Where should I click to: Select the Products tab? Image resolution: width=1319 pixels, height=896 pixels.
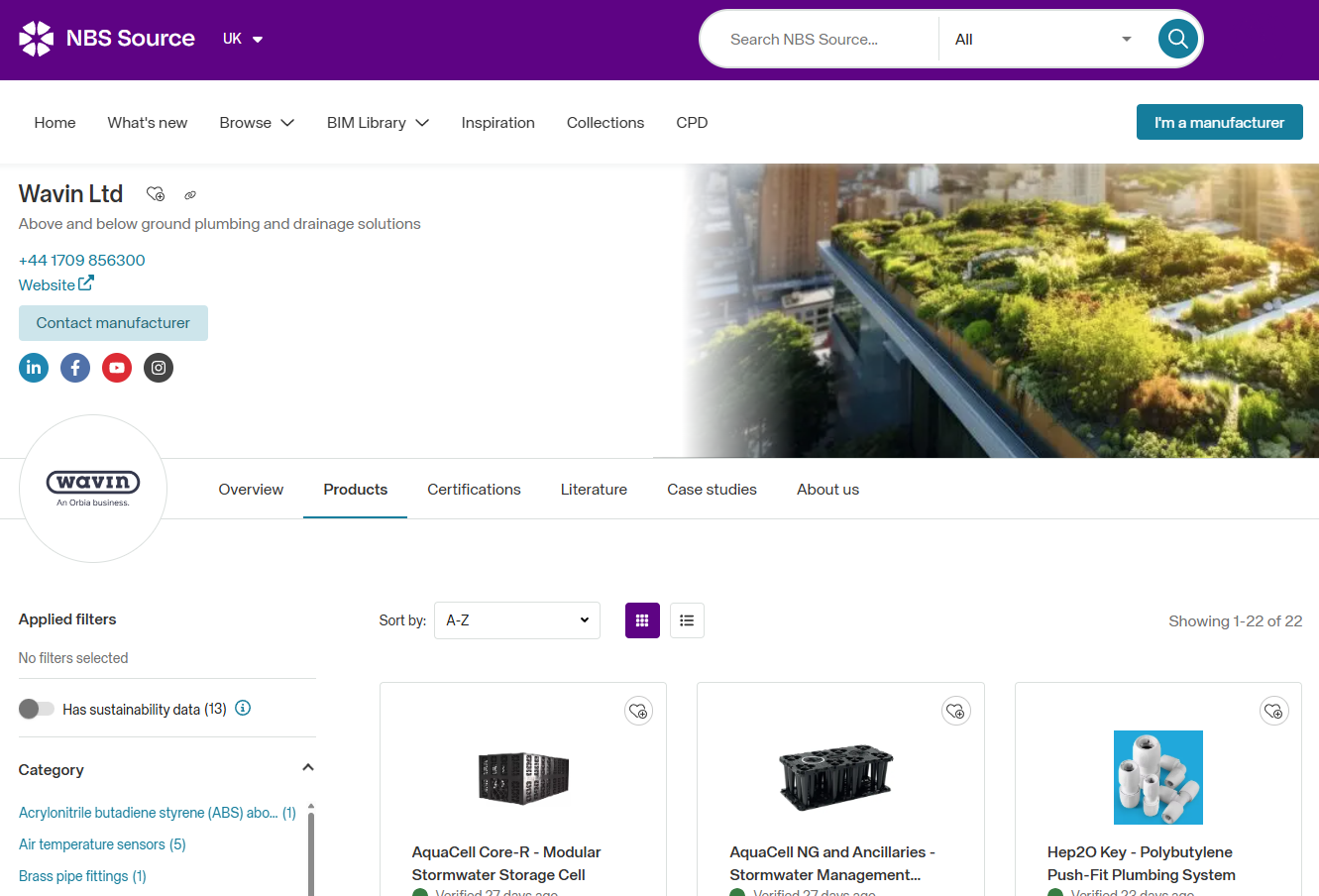click(356, 490)
